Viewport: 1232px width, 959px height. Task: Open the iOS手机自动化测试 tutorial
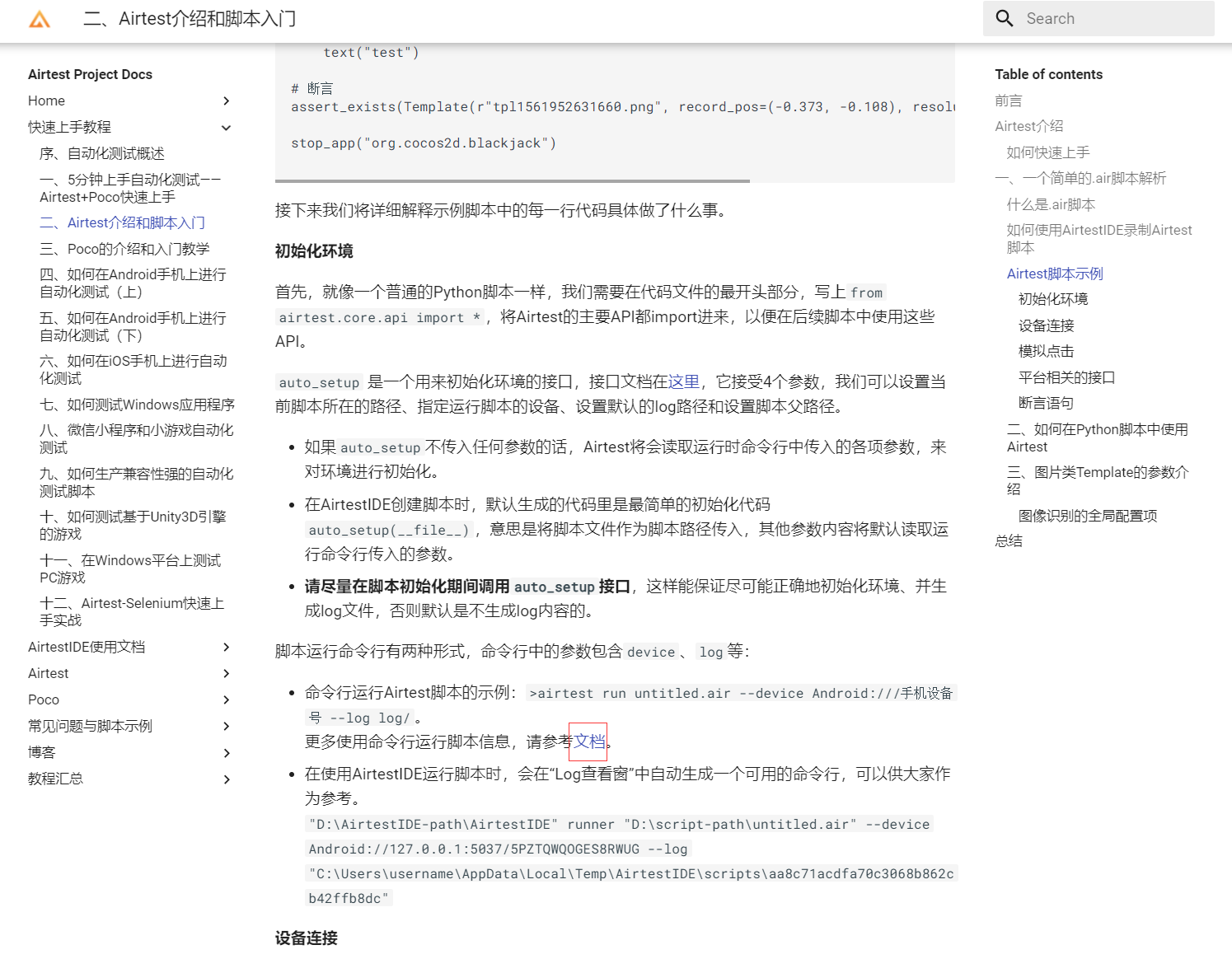click(x=134, y=369)
